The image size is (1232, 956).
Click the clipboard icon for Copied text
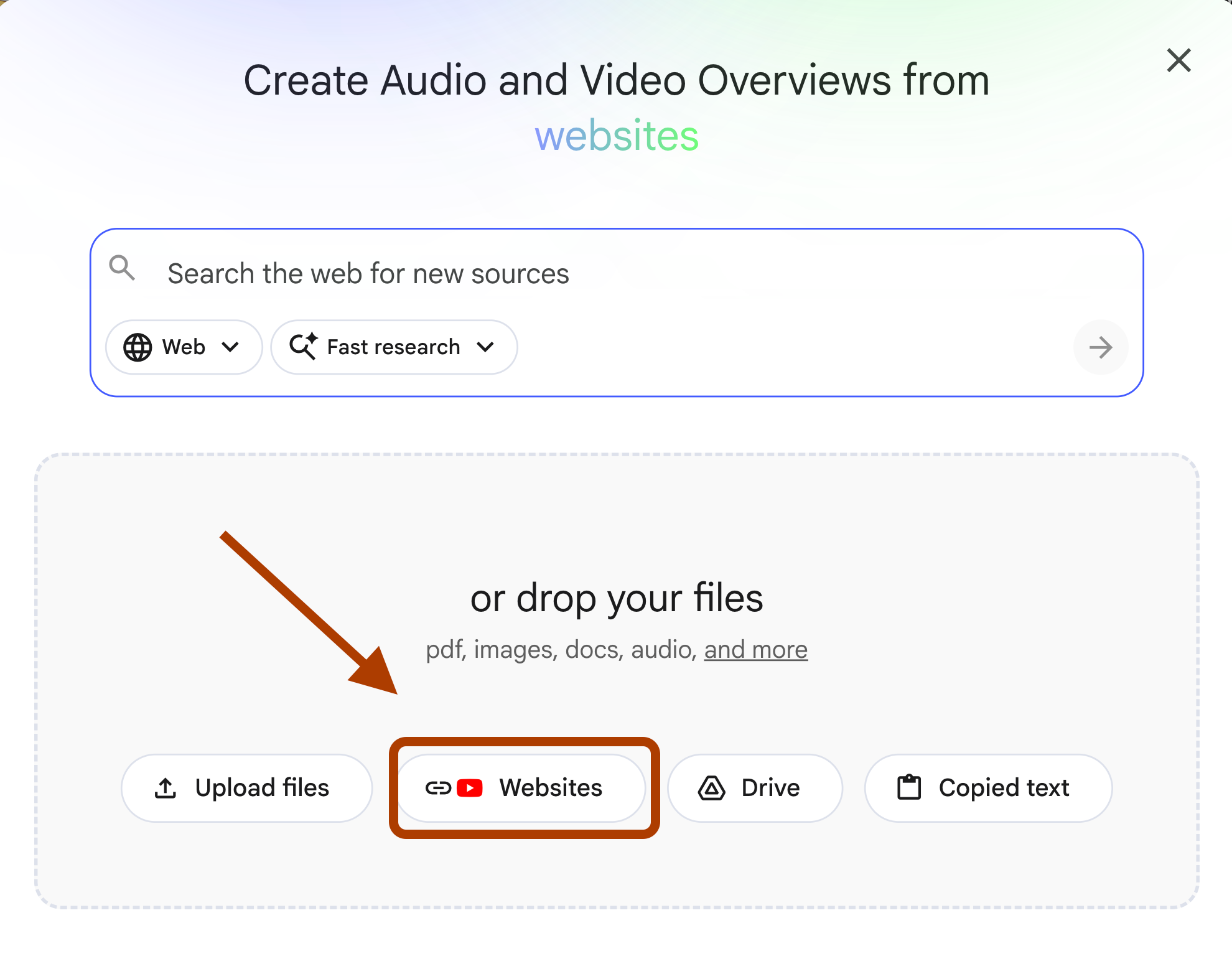(909, 787)
